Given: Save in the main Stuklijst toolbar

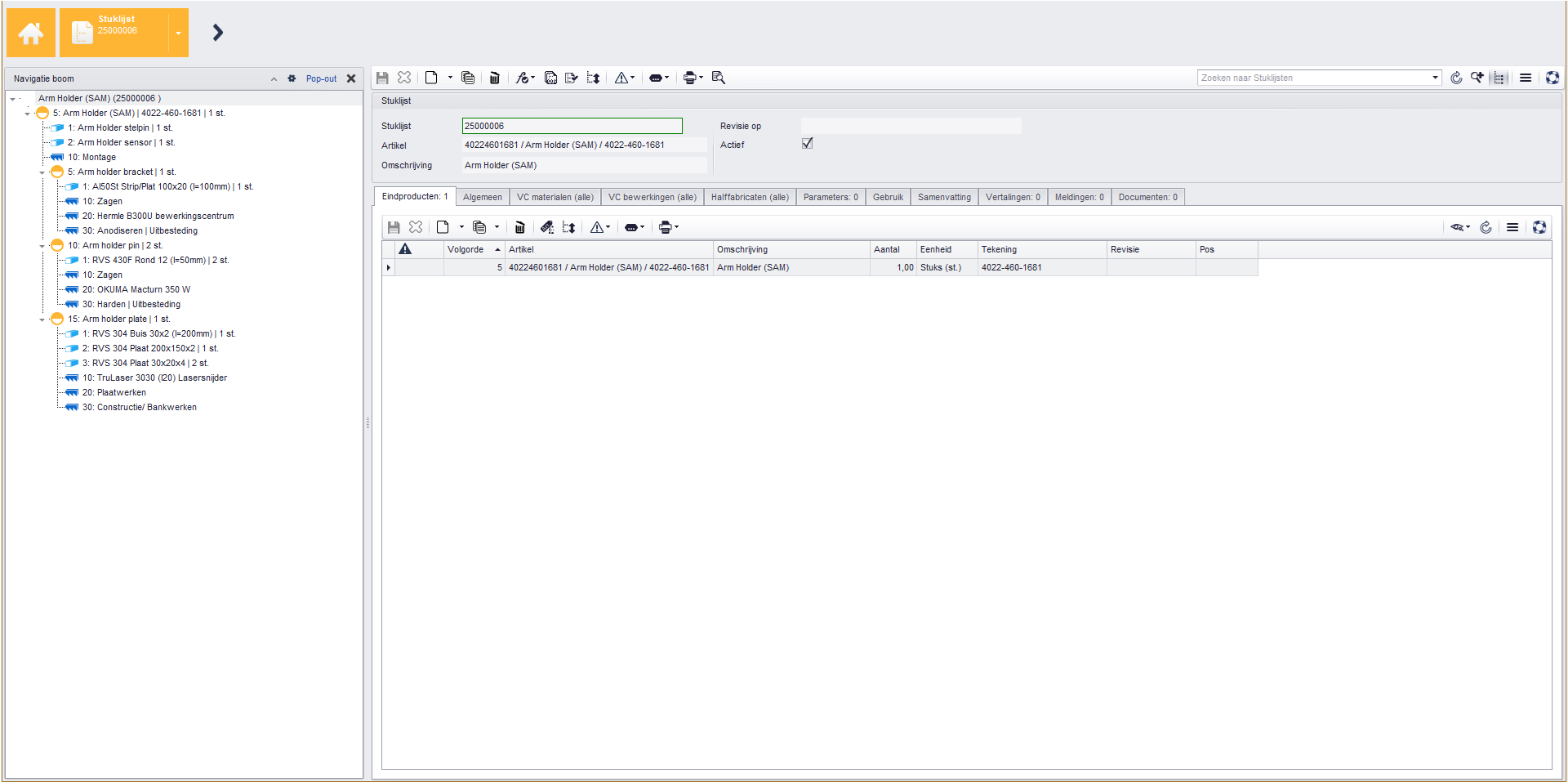Looking at the screenshot, I should point(382,78).
